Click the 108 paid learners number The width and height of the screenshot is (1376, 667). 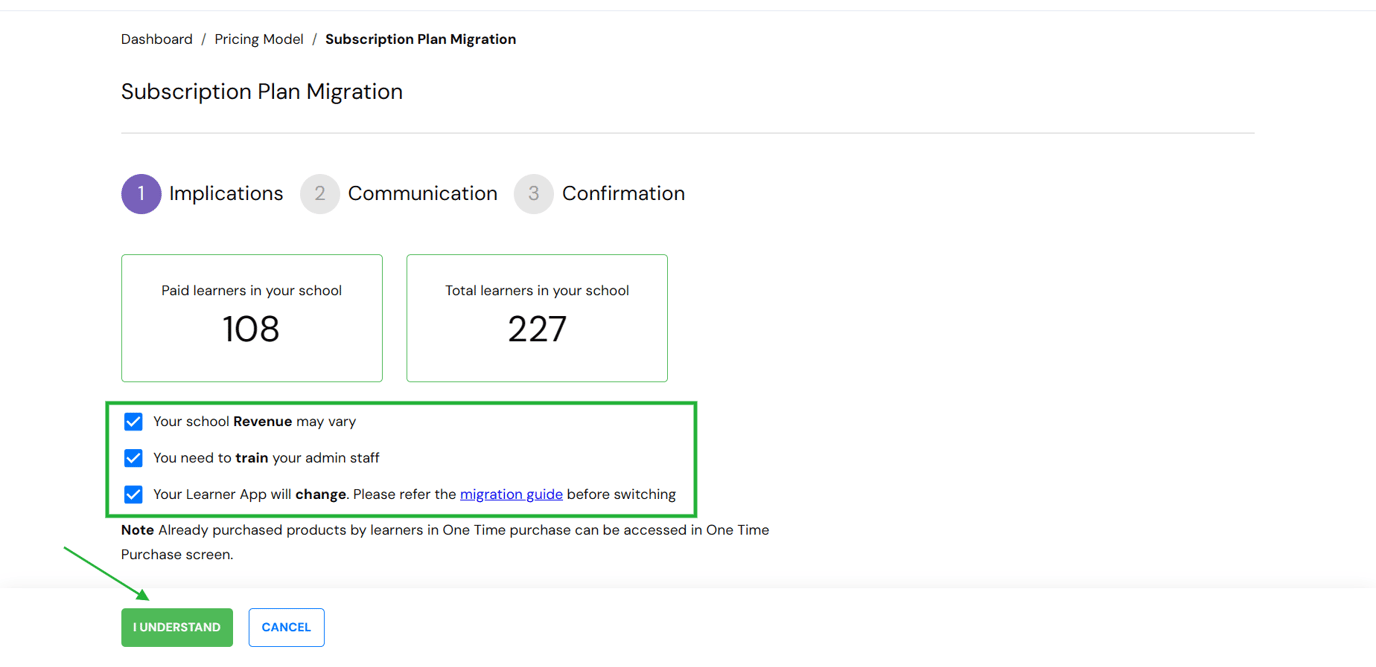(x=251, y=329)
